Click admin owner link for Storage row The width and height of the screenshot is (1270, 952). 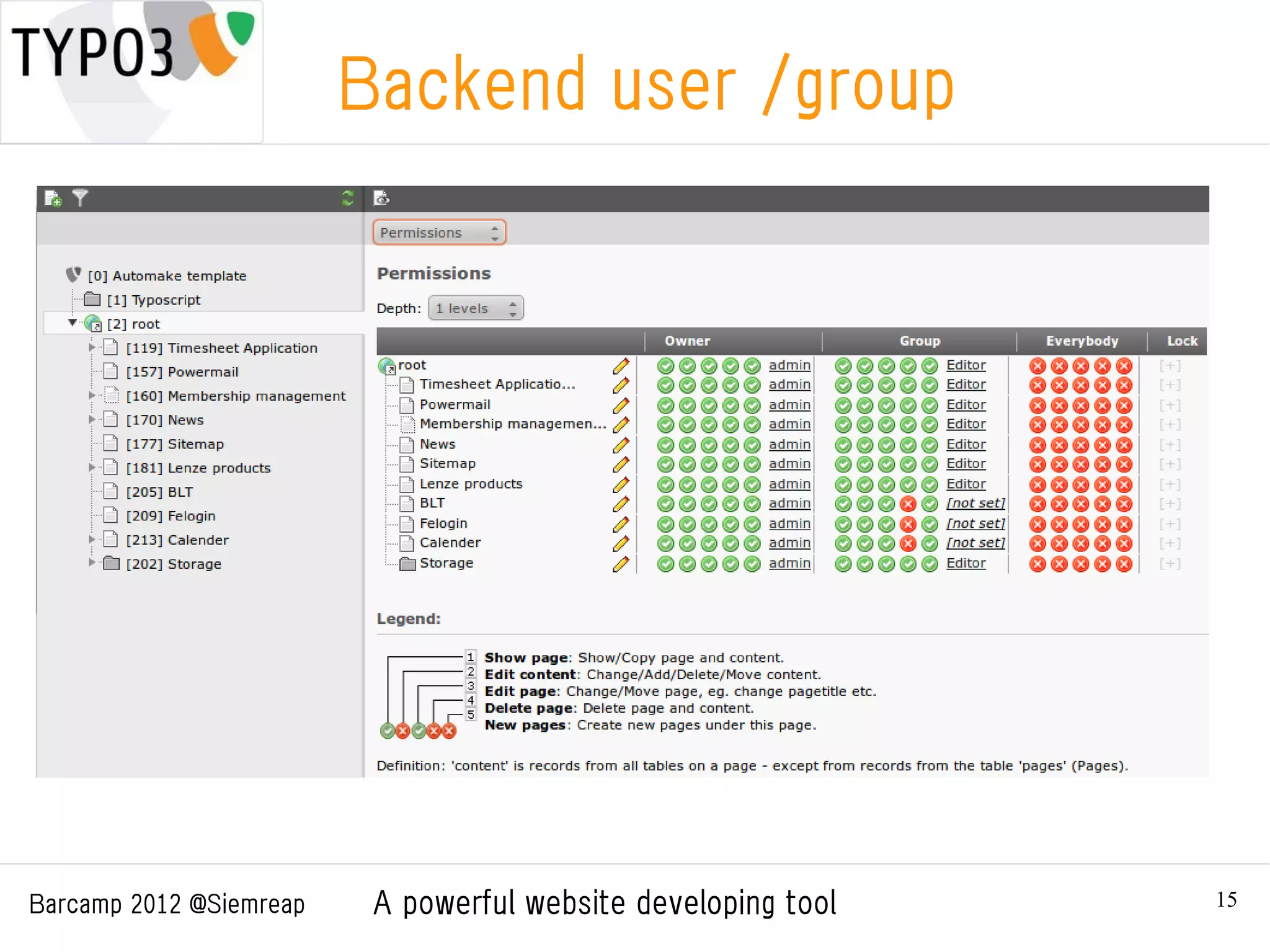[789, 564]
